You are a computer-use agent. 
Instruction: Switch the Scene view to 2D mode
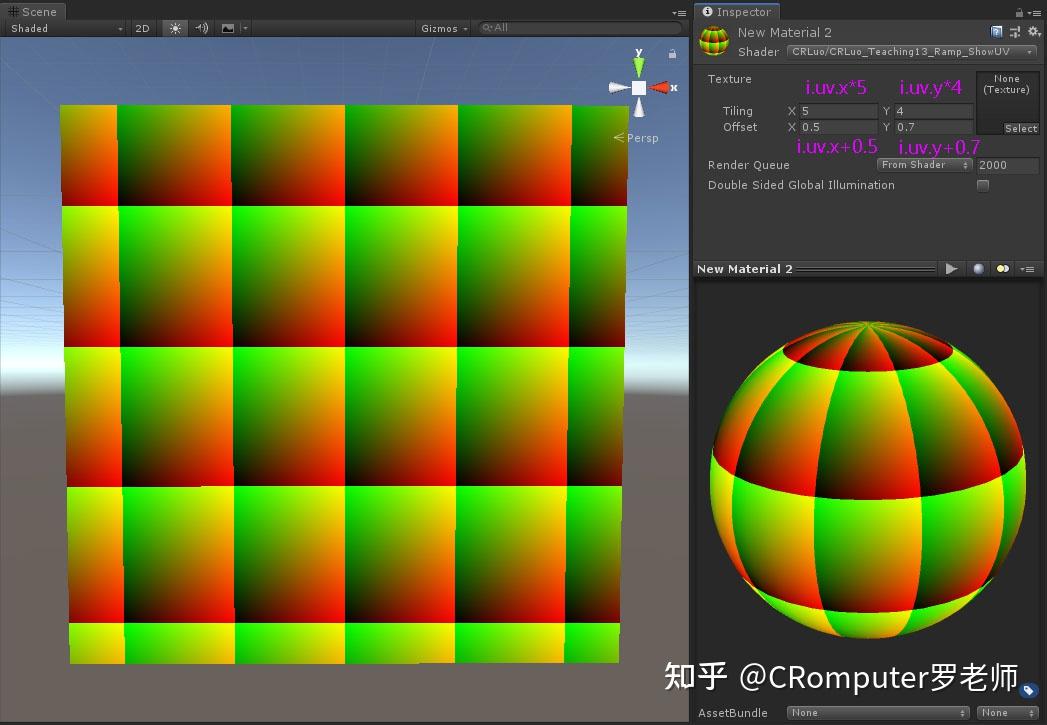142,28
